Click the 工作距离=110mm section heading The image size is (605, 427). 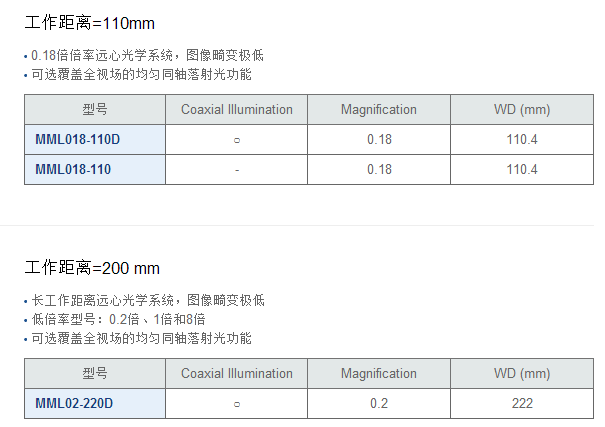(90, 23)
